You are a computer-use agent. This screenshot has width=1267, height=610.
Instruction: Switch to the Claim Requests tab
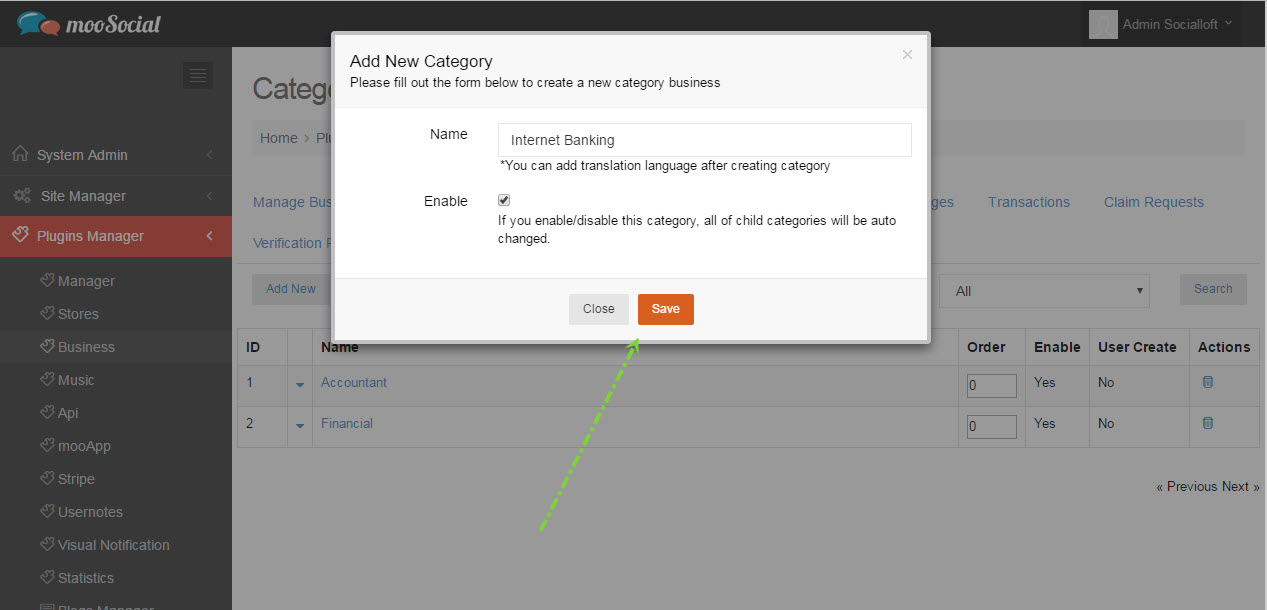pyautogui.click(x=1154, y=202)
